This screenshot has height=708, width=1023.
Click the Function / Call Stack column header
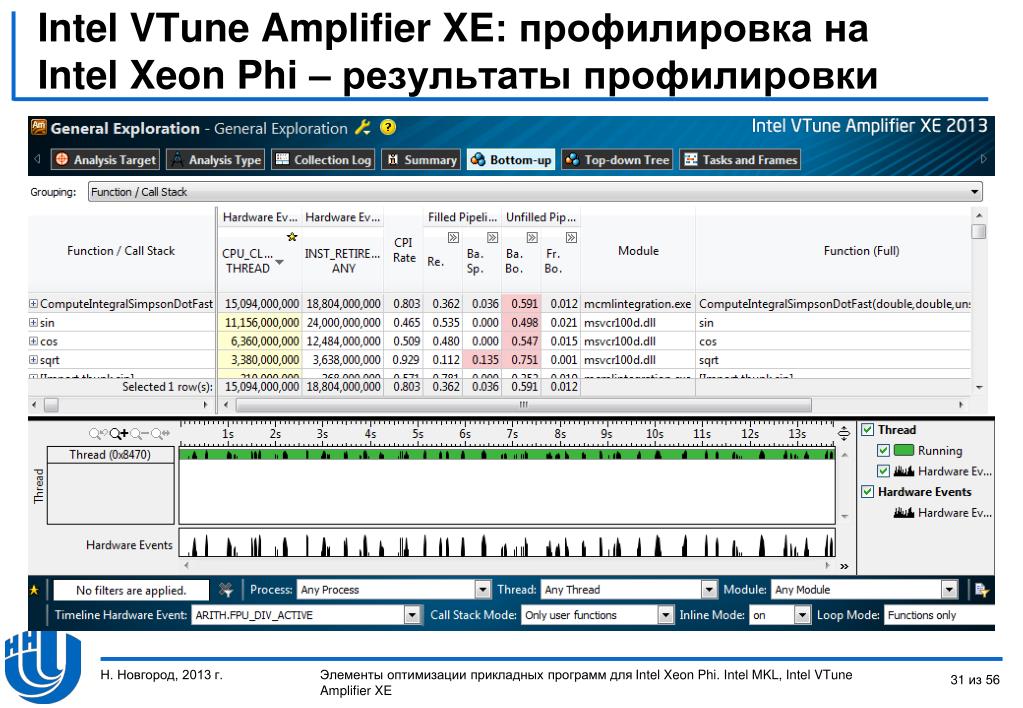coord(121,251)
